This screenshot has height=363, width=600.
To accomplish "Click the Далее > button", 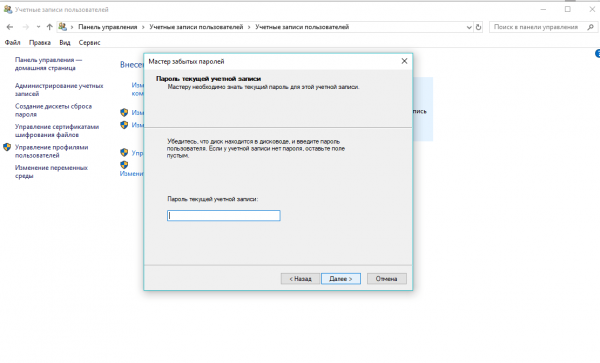I will [341, 279].
